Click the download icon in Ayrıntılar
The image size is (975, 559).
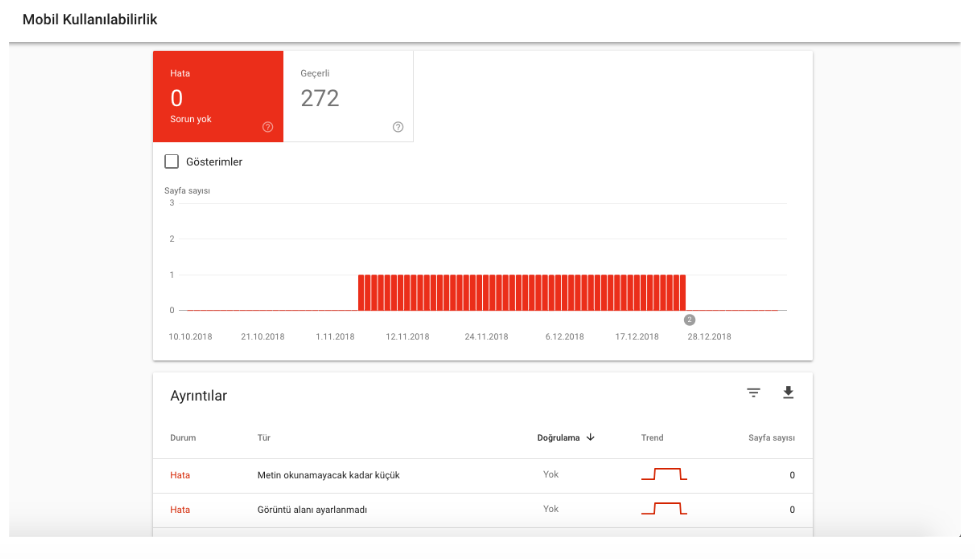pyautogui.click(x=788, y=392)
